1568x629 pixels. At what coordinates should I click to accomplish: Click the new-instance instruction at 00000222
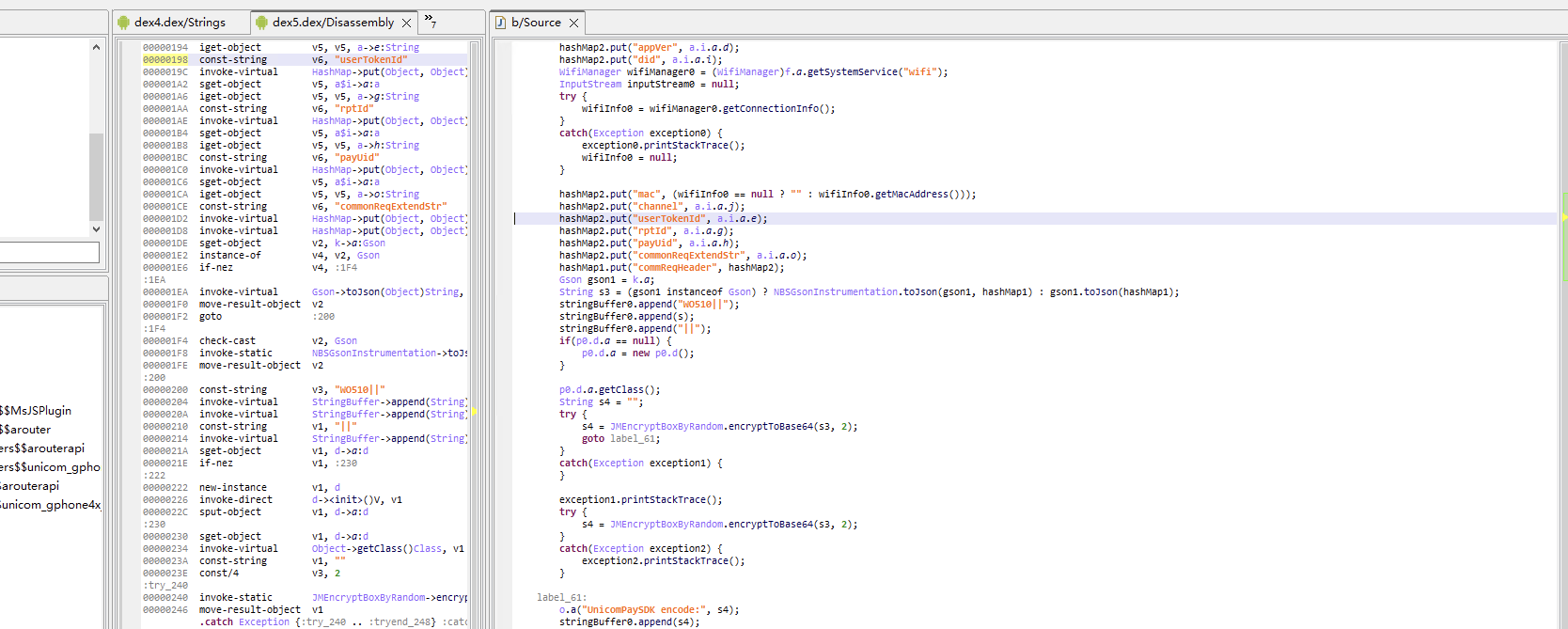tap(232, 487)
